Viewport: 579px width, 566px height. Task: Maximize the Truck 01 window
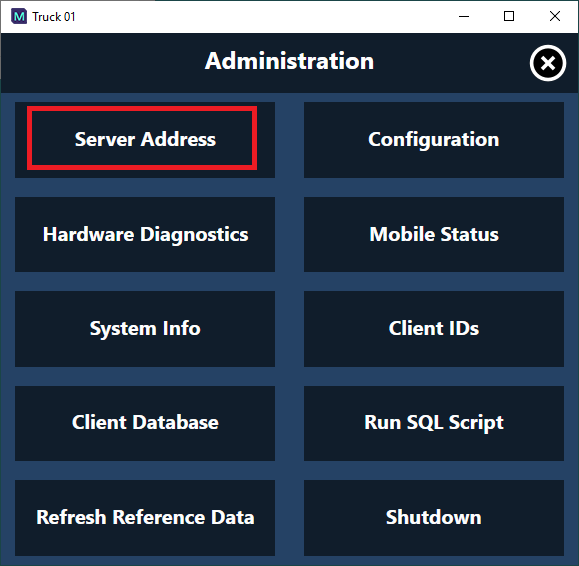tap(509, 16)
